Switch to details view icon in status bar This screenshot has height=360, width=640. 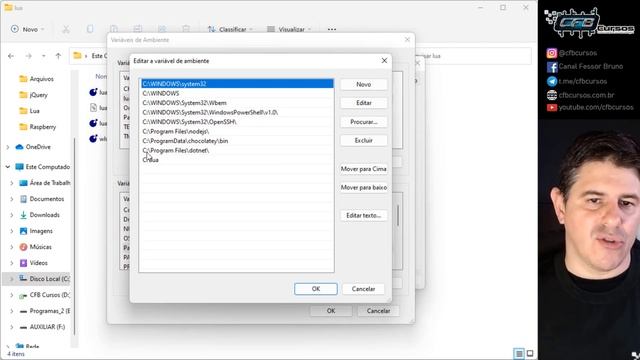tap(519, 353)
